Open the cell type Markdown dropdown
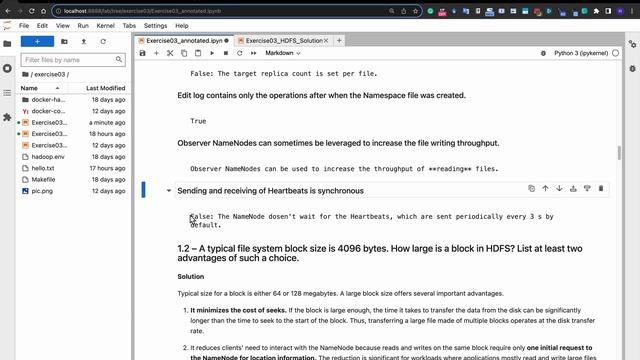This screenshot has width=640, height=360. pyautogui.click(x=282, y=53)
